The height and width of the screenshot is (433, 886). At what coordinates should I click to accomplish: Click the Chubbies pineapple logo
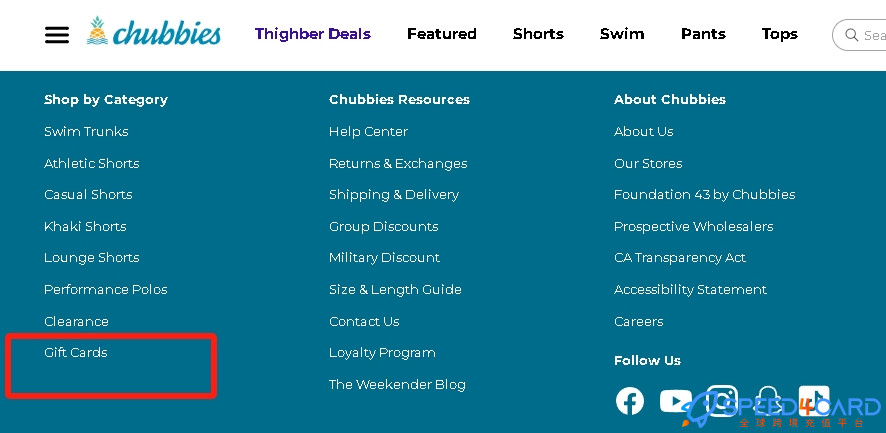153,32
